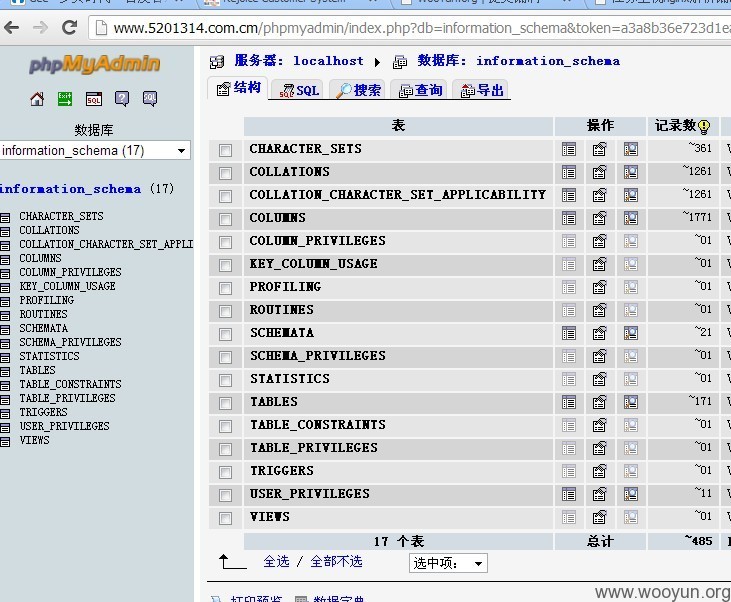Click the 全部不选 link
This screenshot has height=602, width=731.
coord(336,561)
